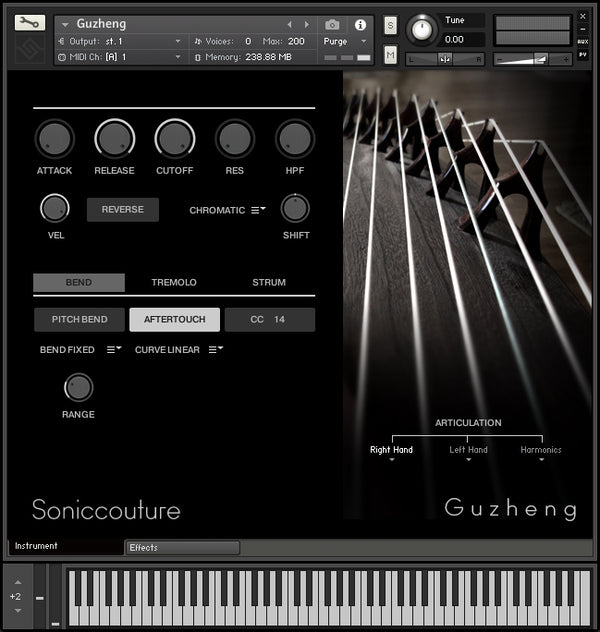The height and width of the screenshot is (632, 600).
Task: Click the CC 14 value field
Action: coord(269,319)
